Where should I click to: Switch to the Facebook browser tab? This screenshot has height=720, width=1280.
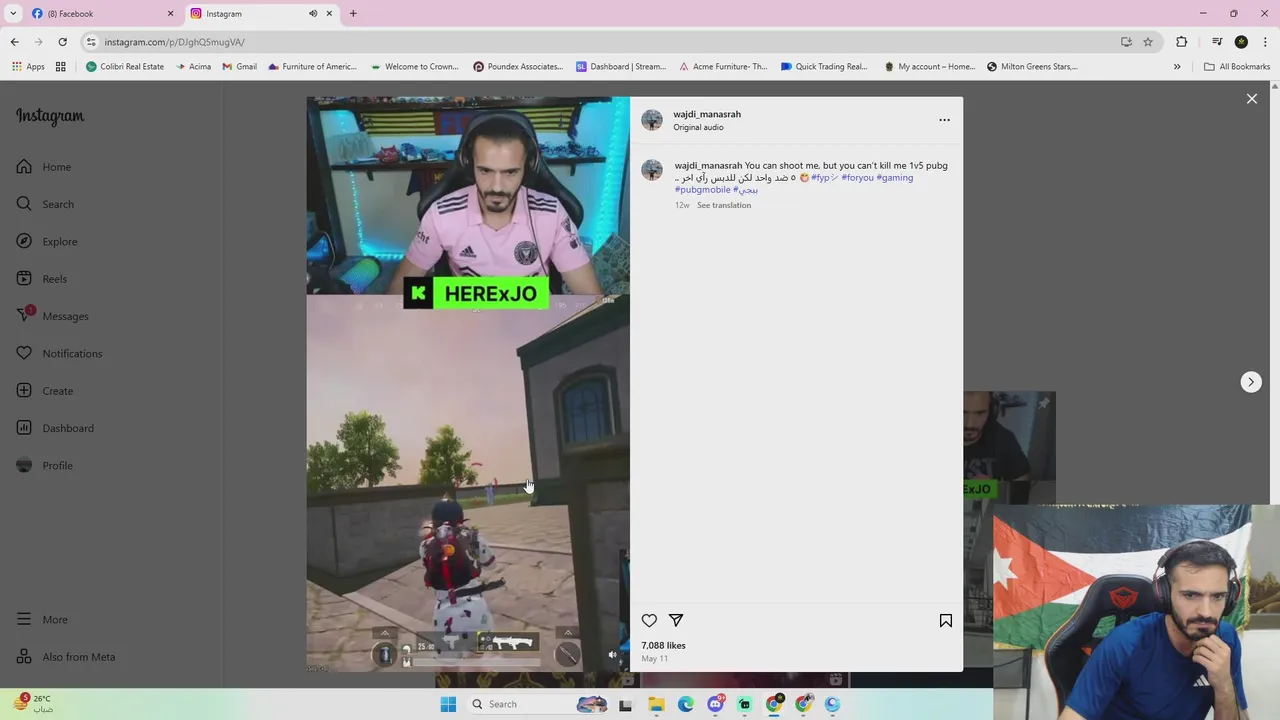[x=100, y=13]
